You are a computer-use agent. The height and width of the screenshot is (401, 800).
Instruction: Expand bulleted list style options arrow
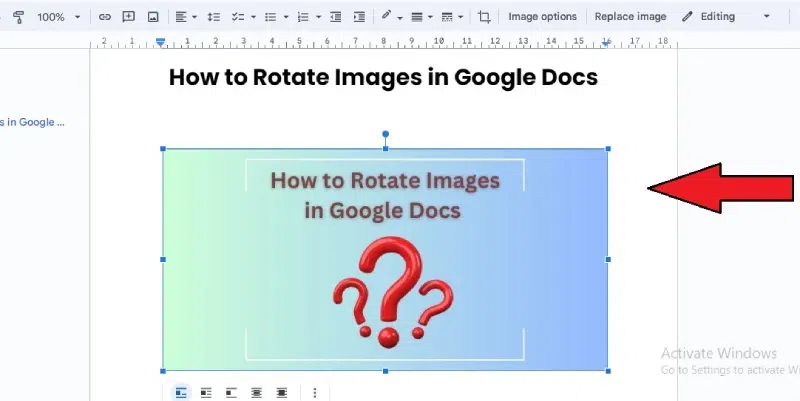tap(286, 17)
